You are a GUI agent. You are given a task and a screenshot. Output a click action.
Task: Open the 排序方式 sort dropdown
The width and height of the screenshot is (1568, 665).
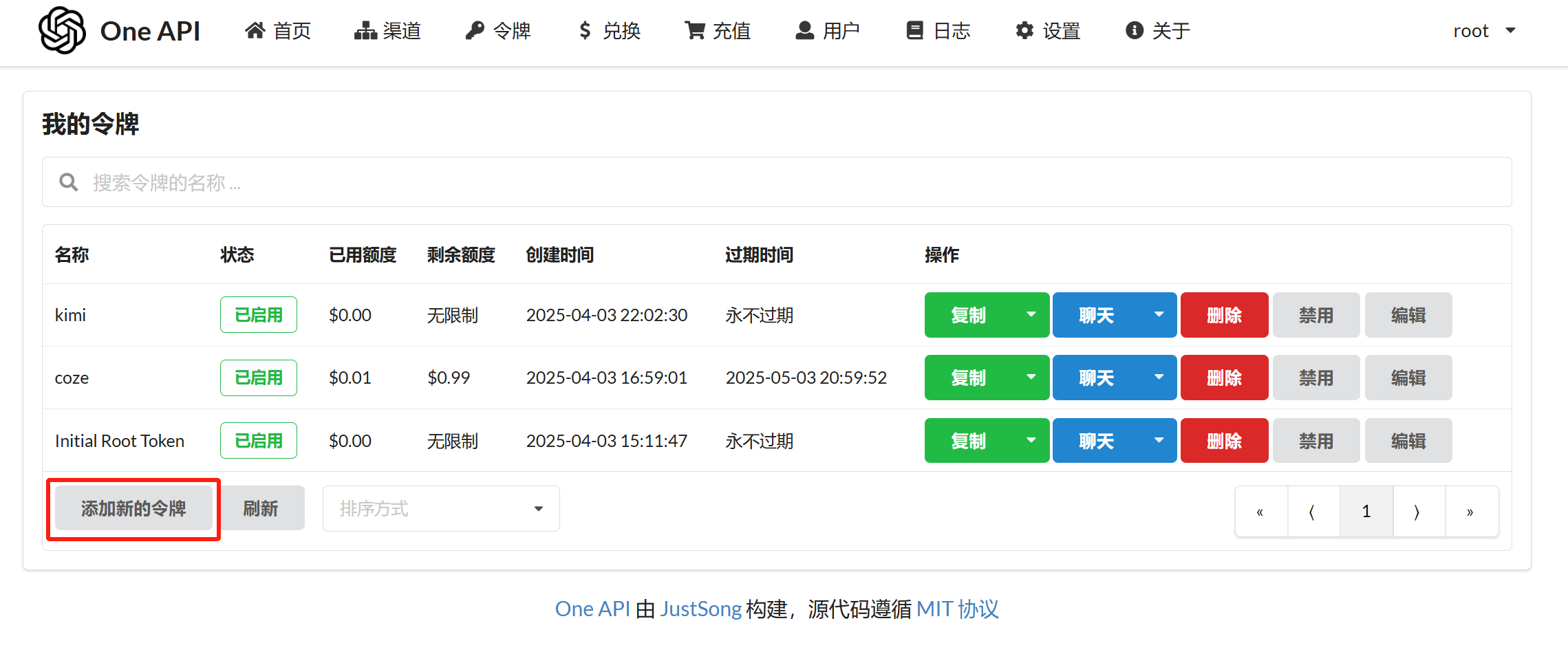point(441,509)
